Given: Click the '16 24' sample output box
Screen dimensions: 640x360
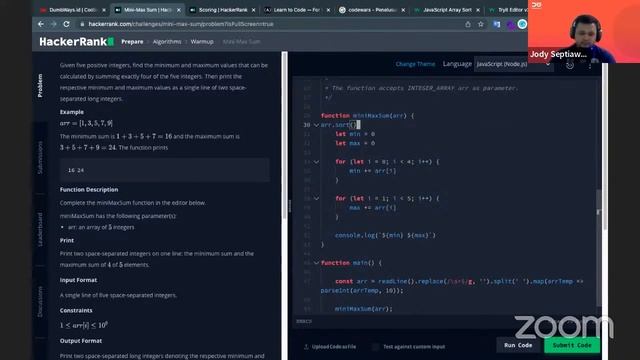Looking at the screenshot, I should [x=164, y=170].
